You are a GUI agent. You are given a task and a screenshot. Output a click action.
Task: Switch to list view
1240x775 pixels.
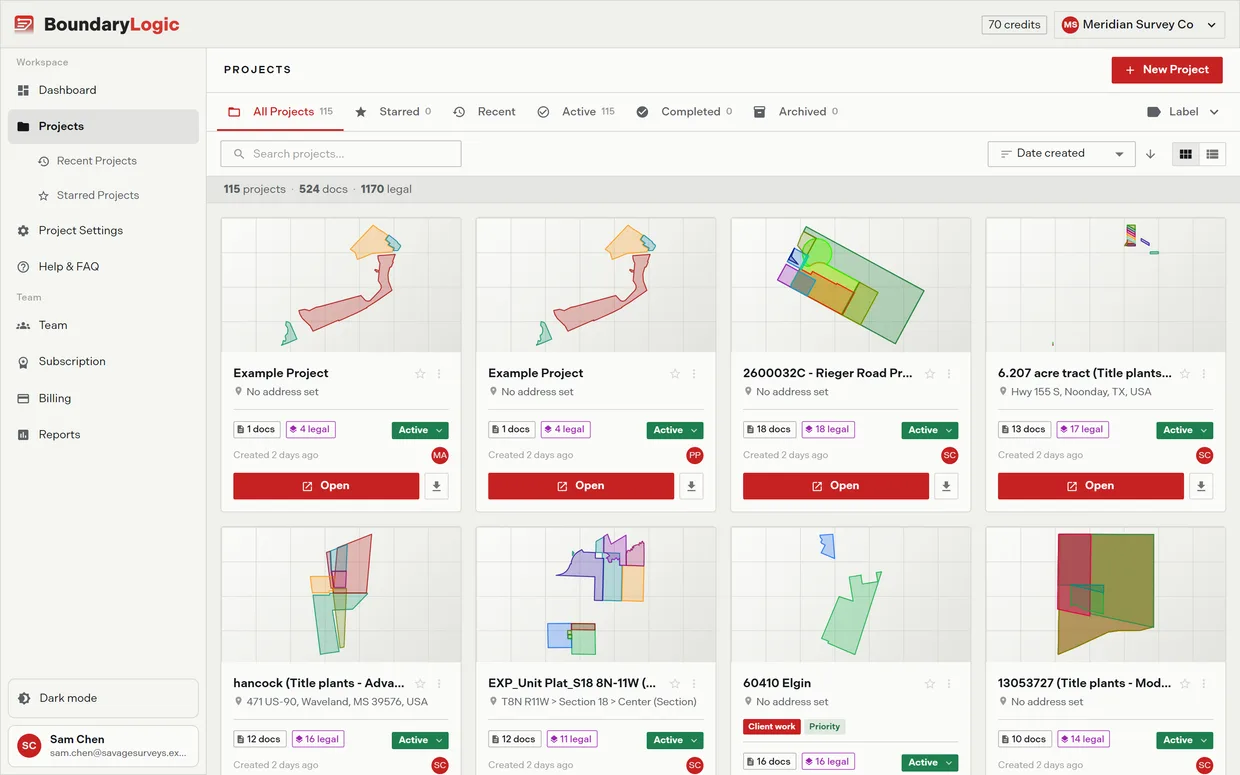click(1212, 154)
